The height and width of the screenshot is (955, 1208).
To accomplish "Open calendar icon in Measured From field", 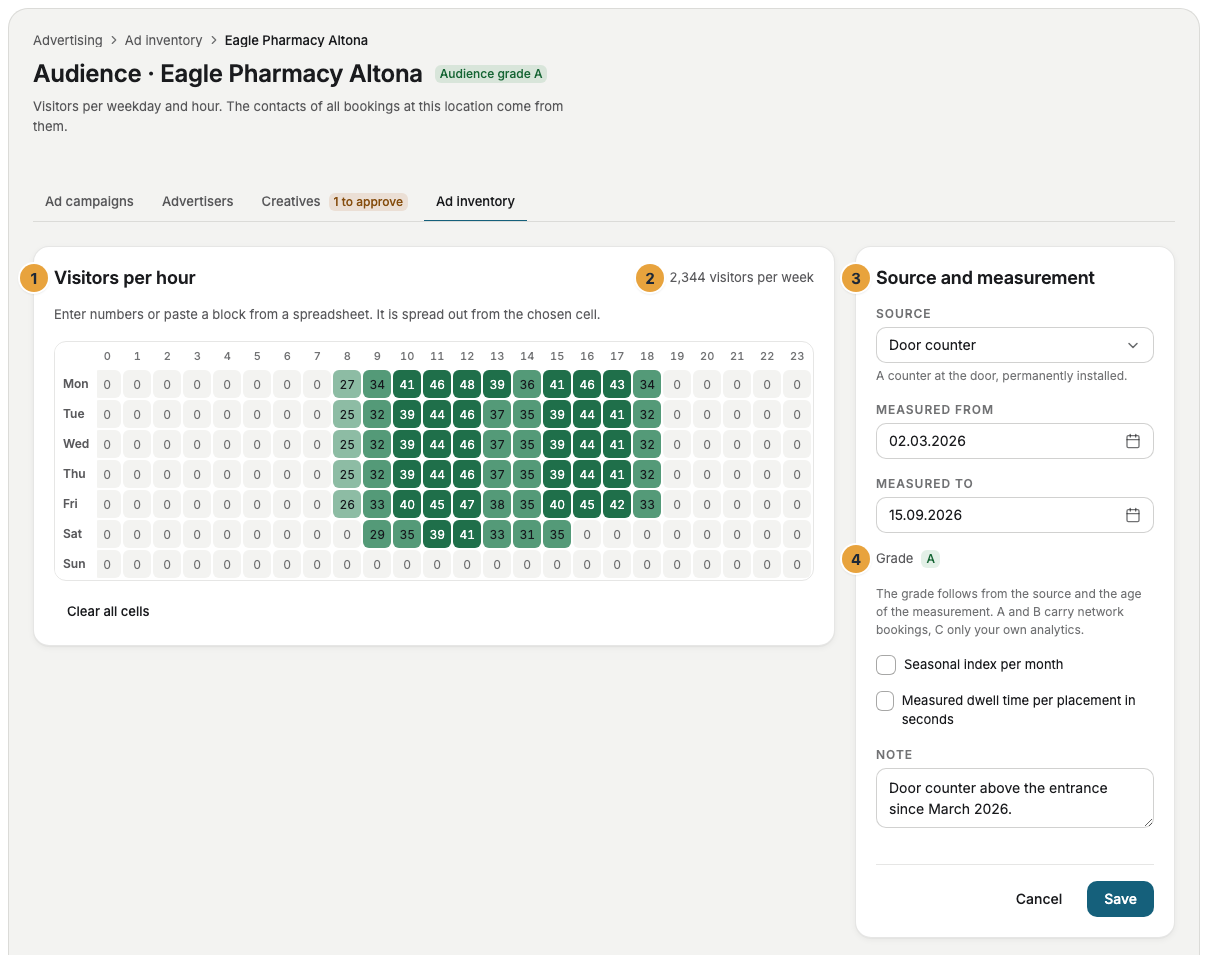I will [1133, 441].
